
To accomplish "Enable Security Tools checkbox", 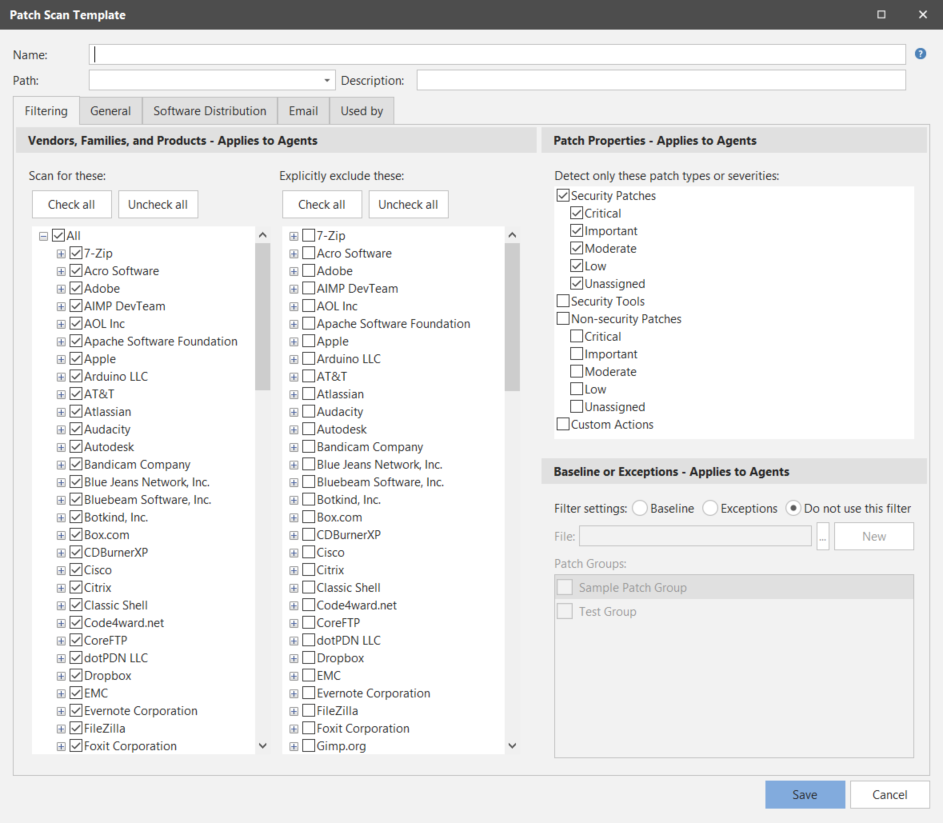I will [563, 301].
